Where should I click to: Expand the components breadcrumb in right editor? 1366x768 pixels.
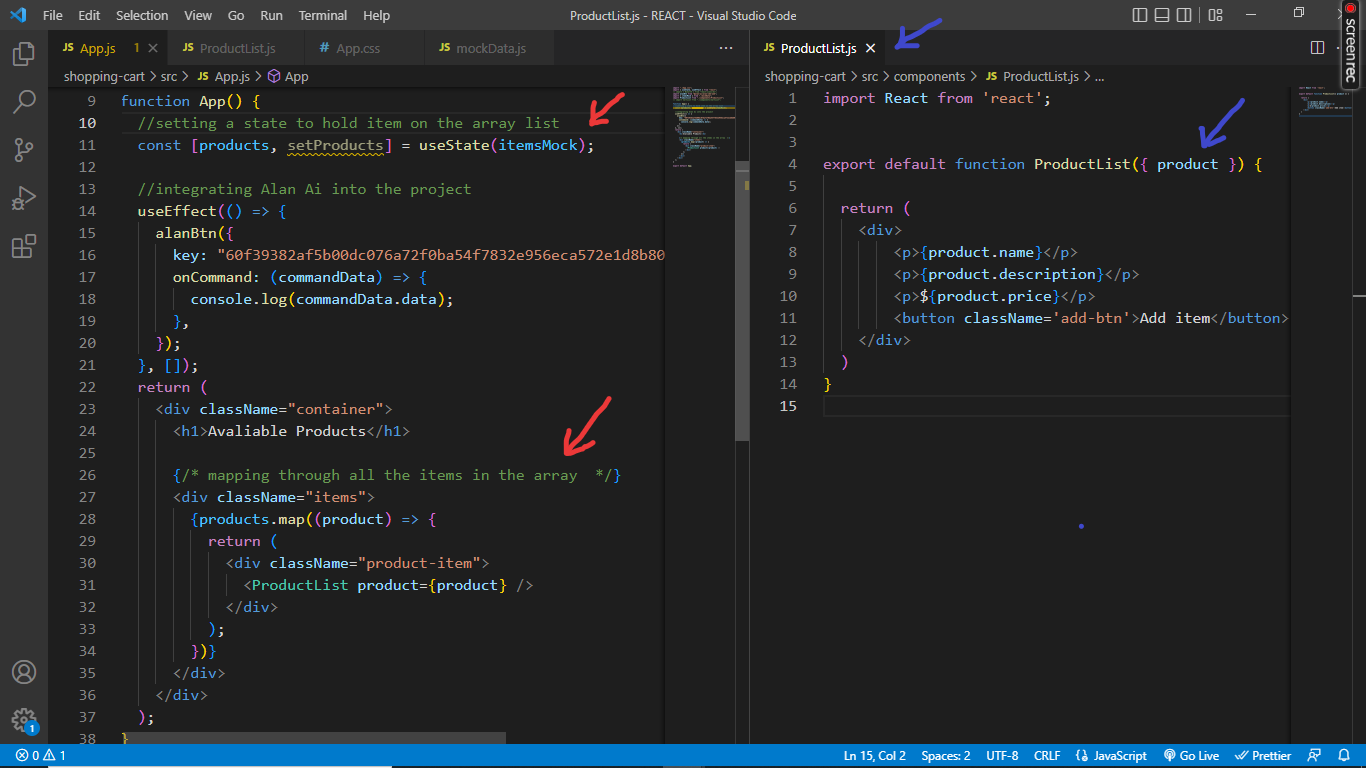929,76
